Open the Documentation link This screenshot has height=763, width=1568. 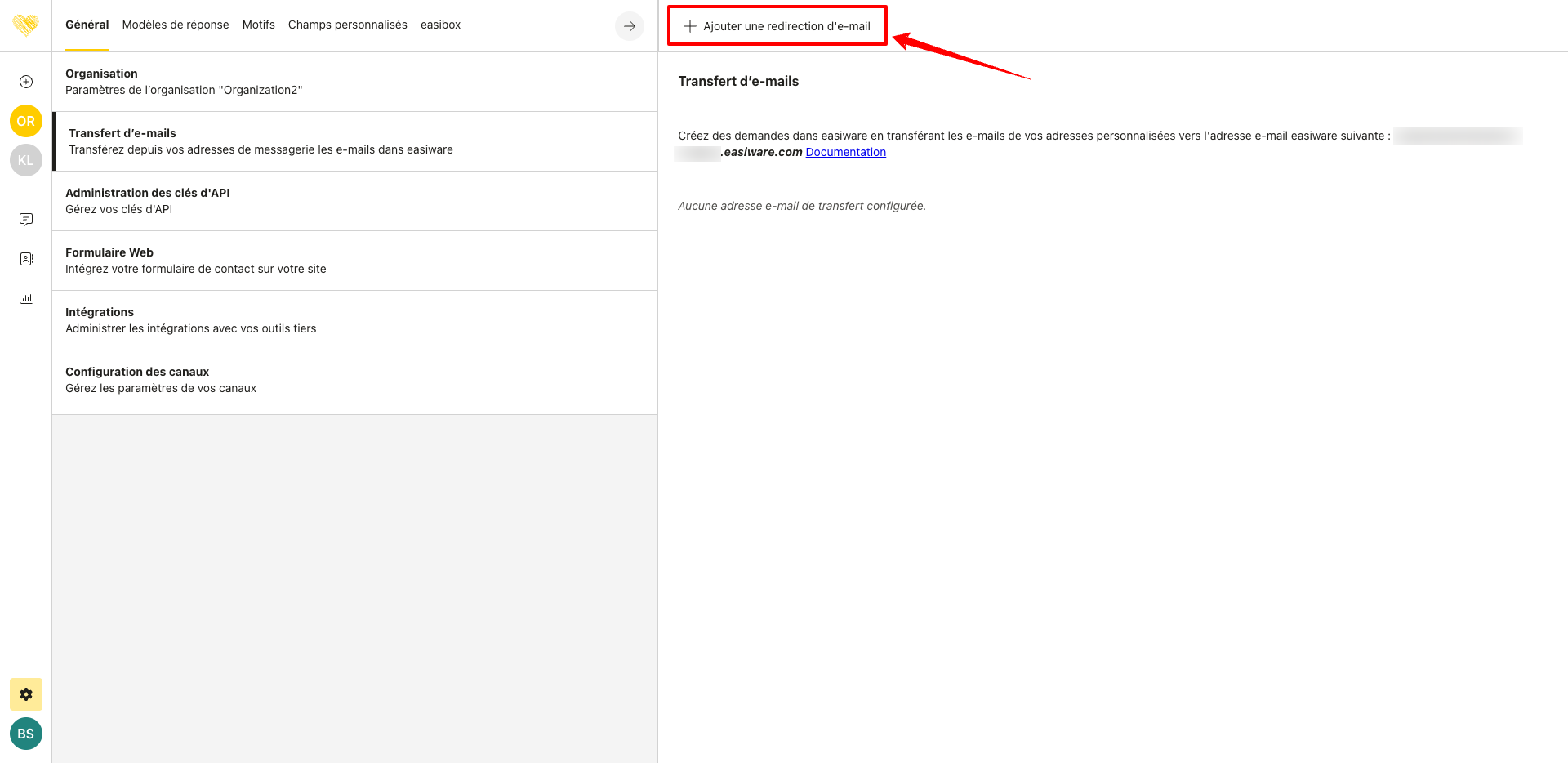(845, 152)
